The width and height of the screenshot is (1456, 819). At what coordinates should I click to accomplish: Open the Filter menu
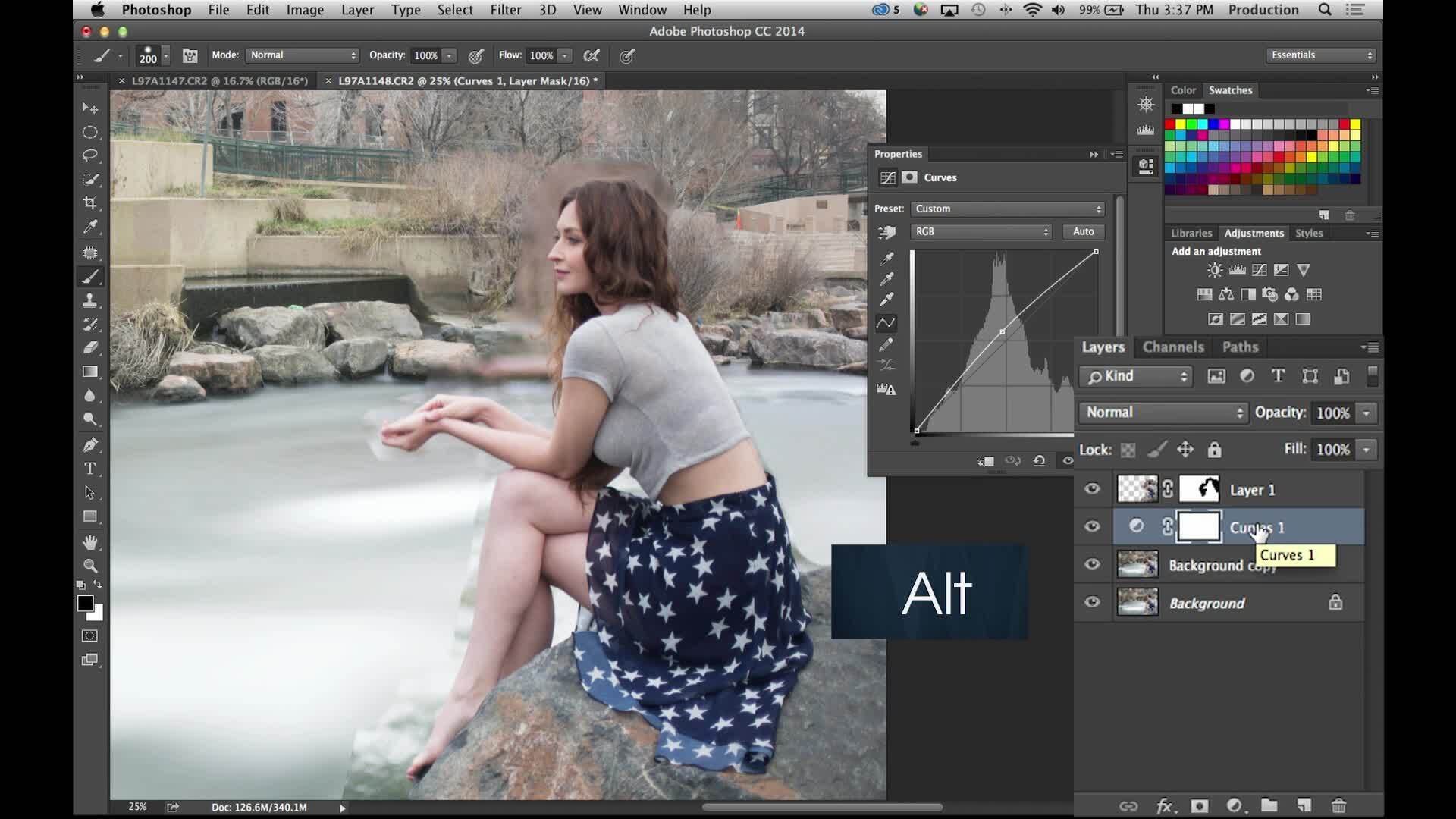[505, 10]
